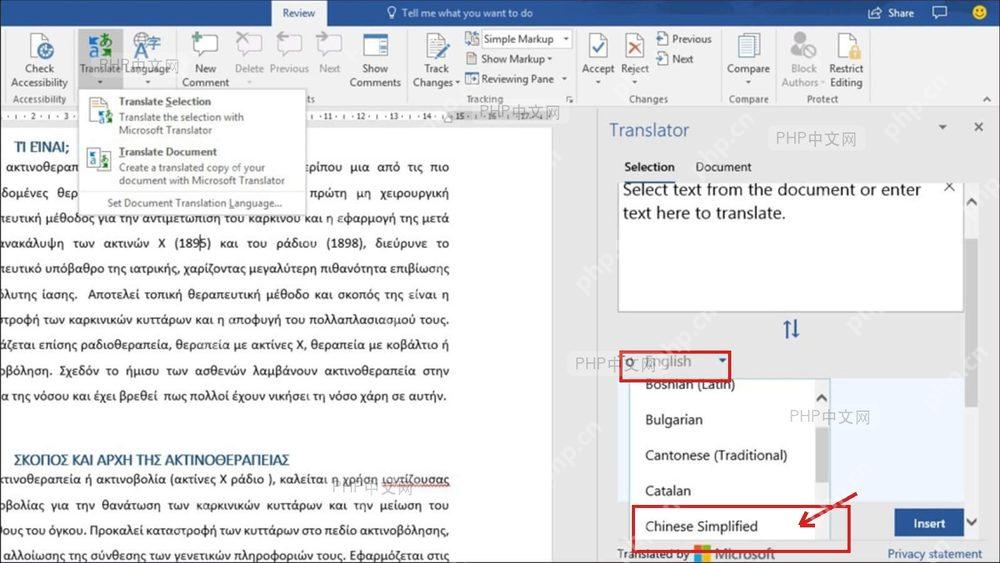Screen dimensions: 1000x563
Task: Expand Track Changes dropdown arrow
Action: (x=457, y=83)
